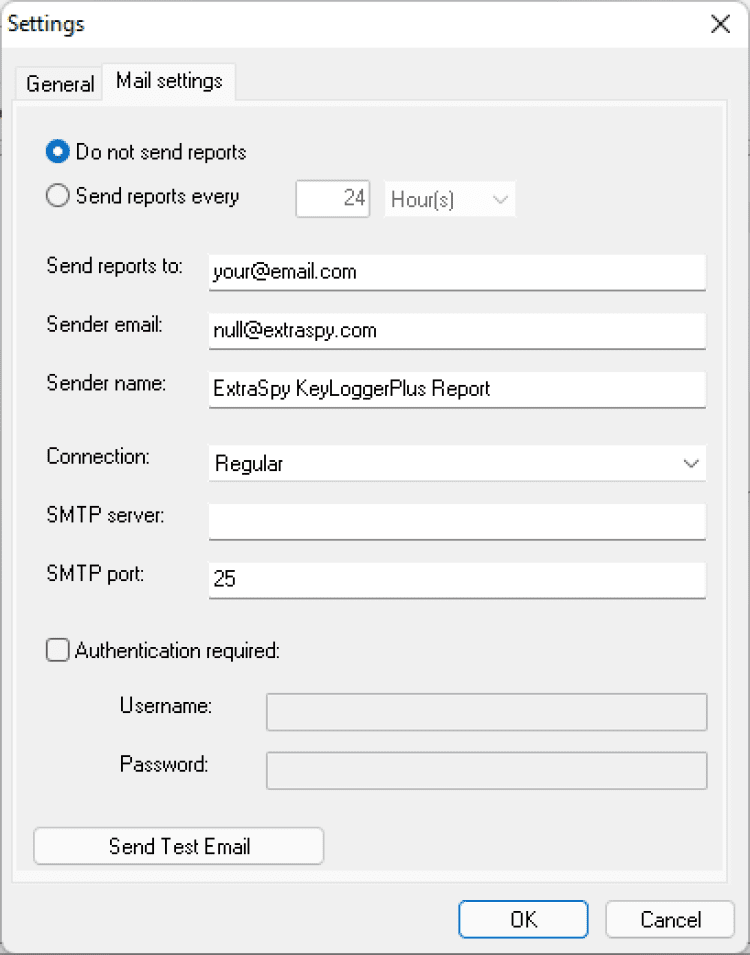This screenshot has width=750, height=955.
Task: Click the SMTP port field
Action: click(457, 579)
